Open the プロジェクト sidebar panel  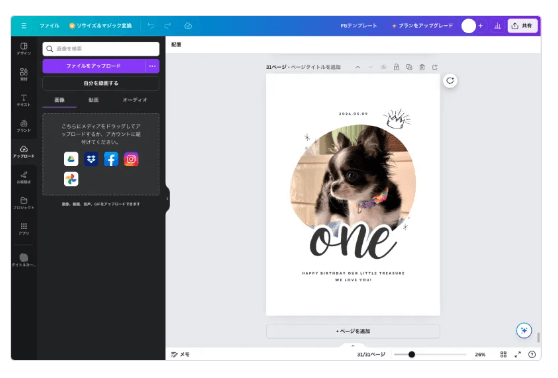coord(24,203)
